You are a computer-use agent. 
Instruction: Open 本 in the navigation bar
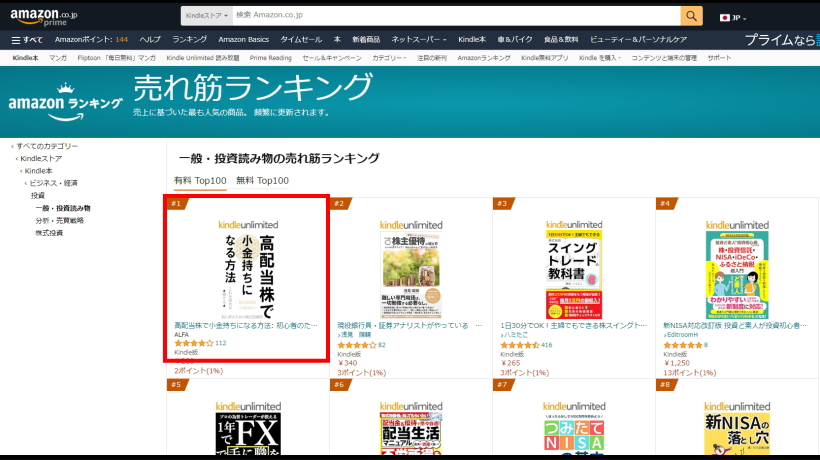pyautogui.click(x=337, y=40)
